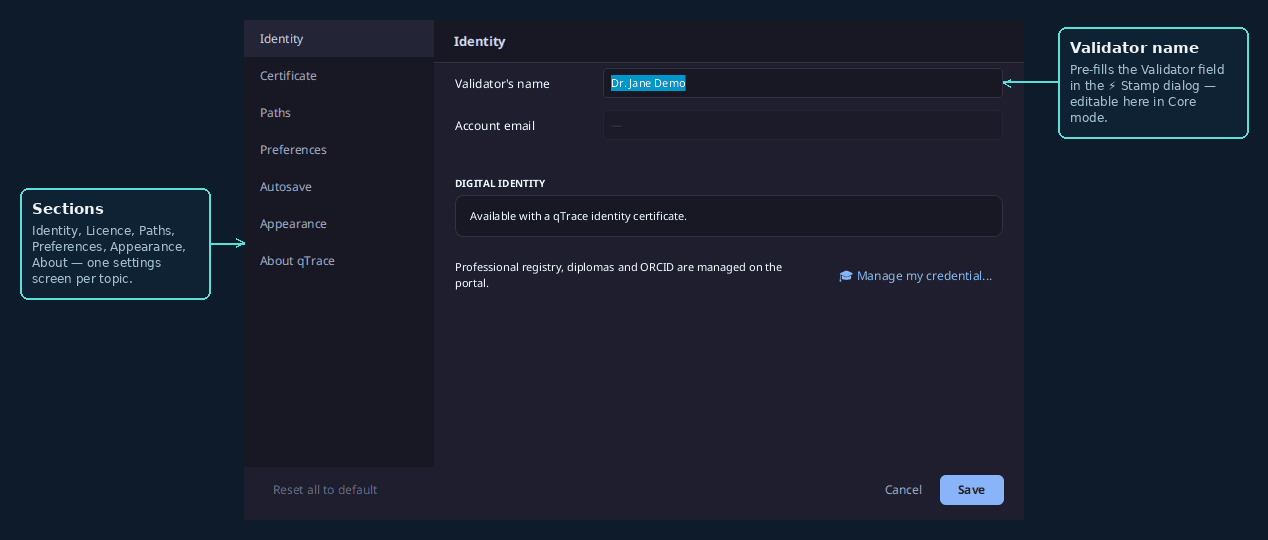The image size is (1268, 540).
Task: Click the qTrace identity certificate notice box
Action: click(x=728, y=216)
